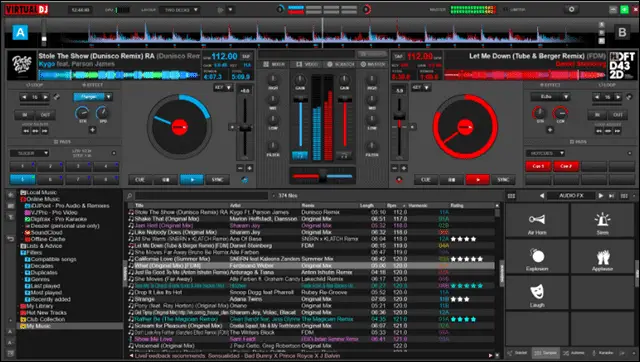Play deck B with red play button
640x362 pixels.
click(x=477, y=180)
